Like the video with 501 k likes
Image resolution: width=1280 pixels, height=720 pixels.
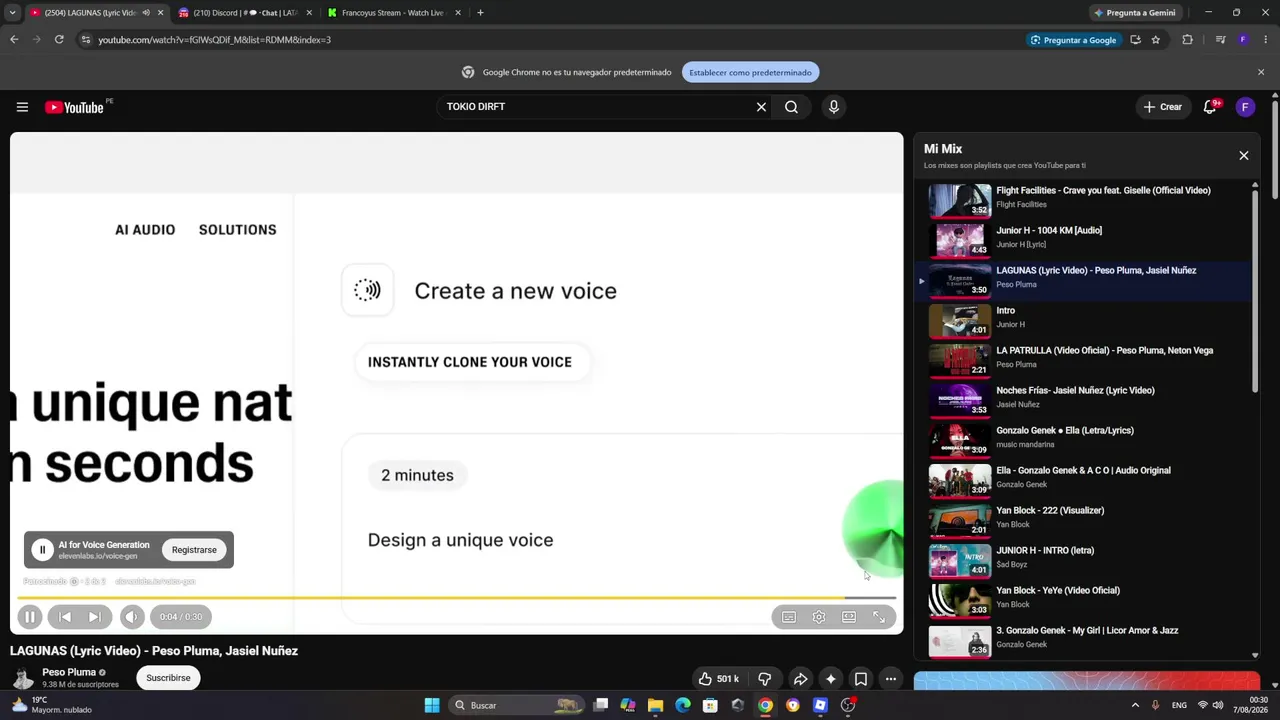pyautogui.click(x=719, y=679)
